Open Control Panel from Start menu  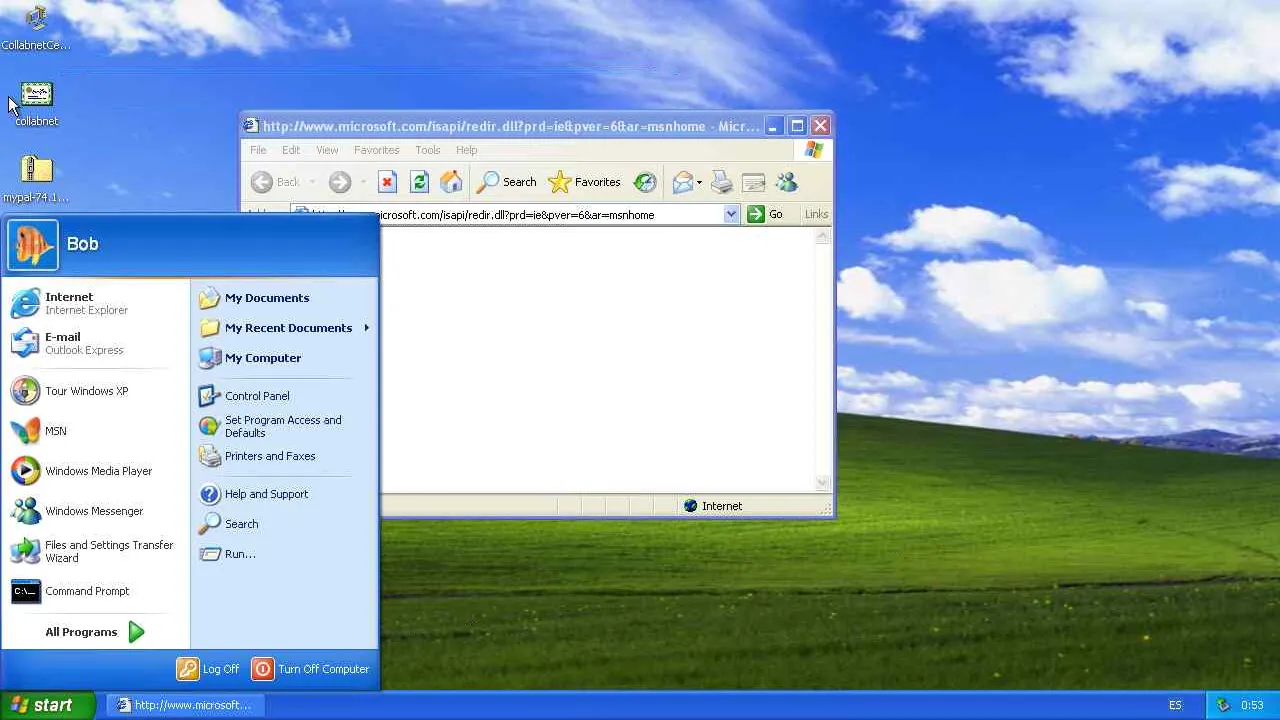[x=284, y=396]
